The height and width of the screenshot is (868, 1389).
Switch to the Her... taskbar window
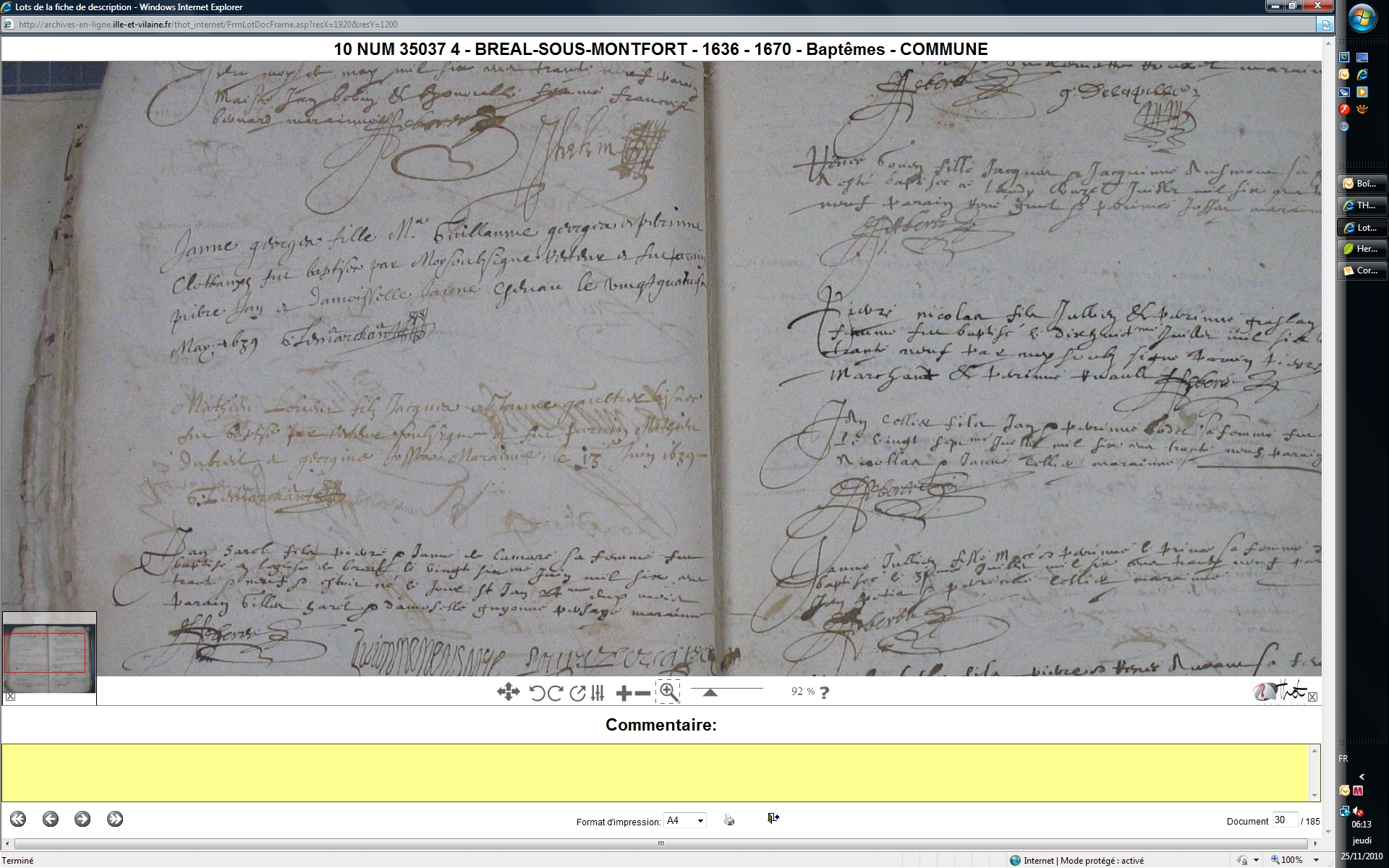(x=1362, y=249)
